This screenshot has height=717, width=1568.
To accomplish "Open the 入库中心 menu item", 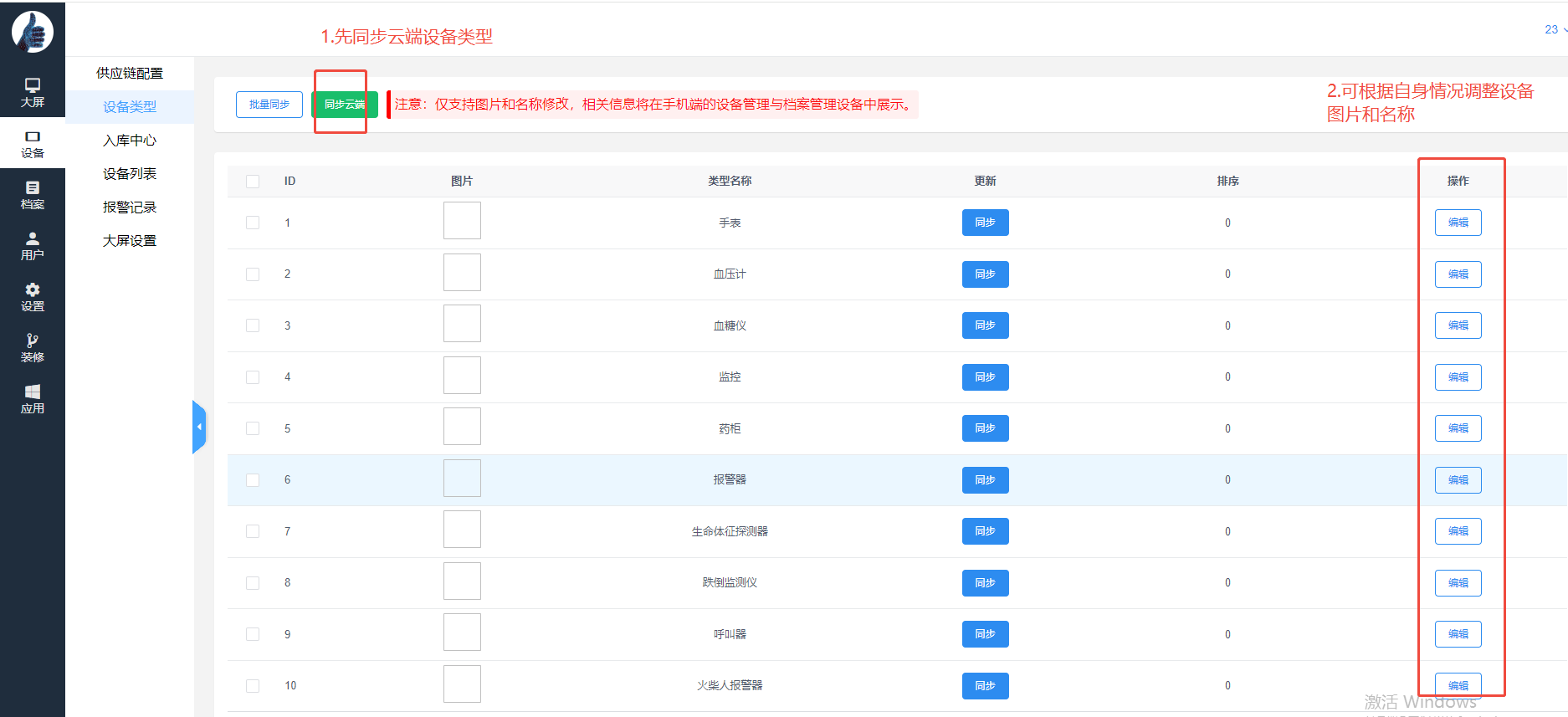I will [130, 140].
